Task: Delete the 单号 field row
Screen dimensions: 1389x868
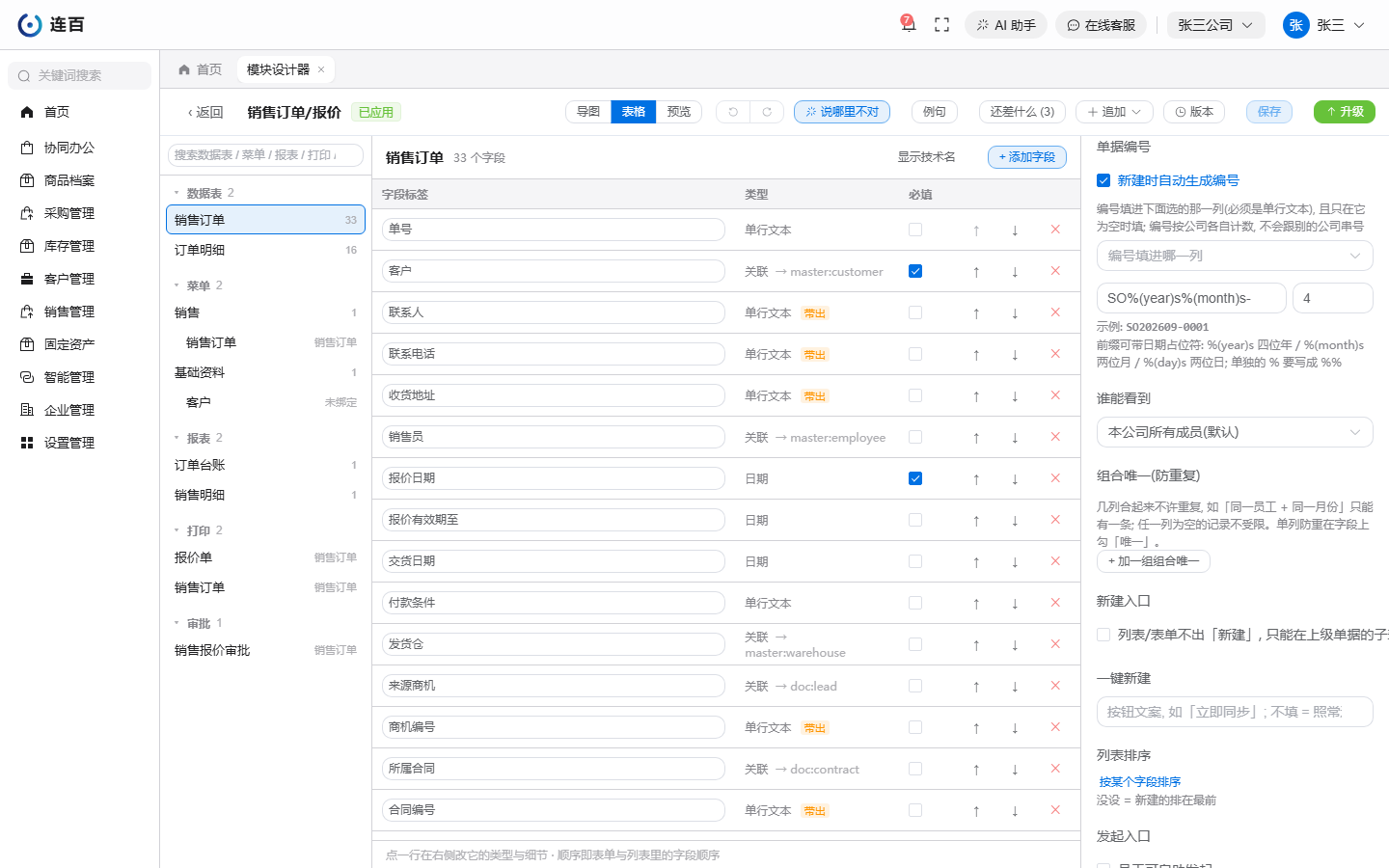Action: [x=1055, y=230]
